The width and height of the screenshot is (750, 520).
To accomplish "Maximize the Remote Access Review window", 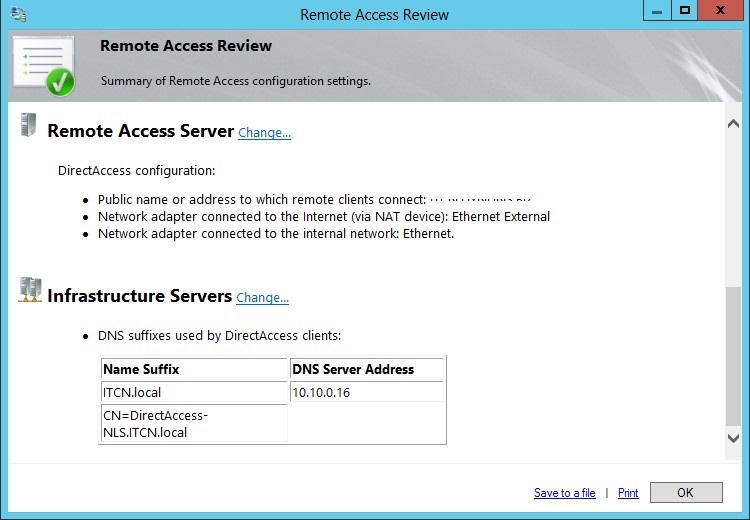I will 684,11.
